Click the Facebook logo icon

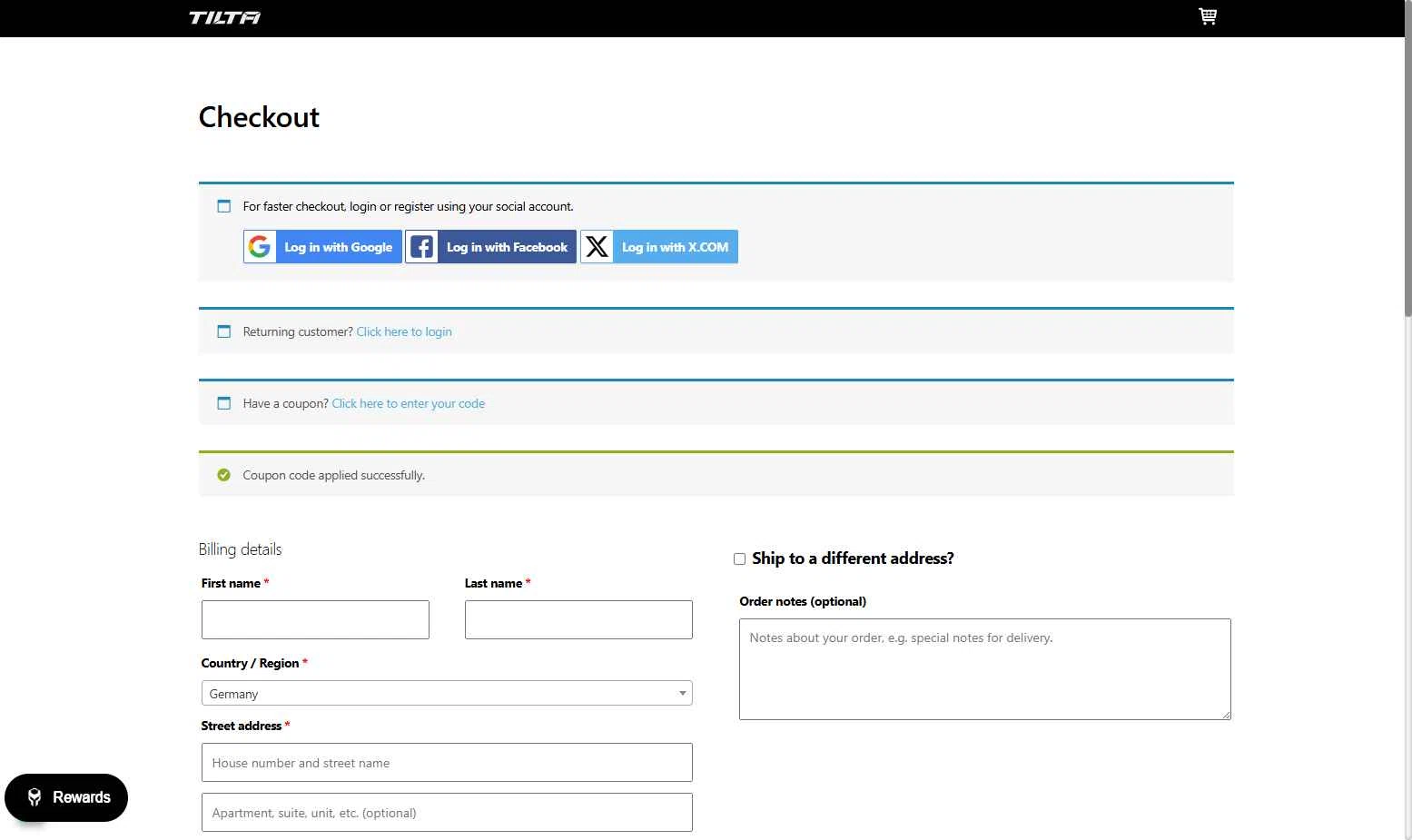pyautogui.click(x=422, y=247)
